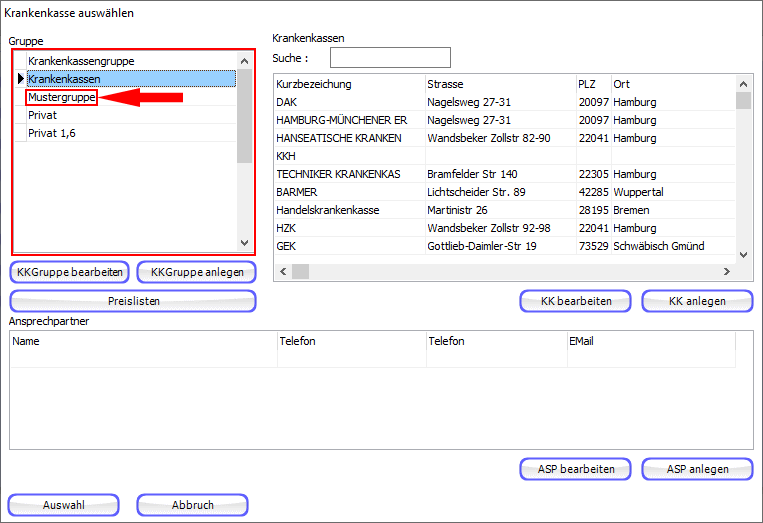
Task: Open the Preislisten dialog
Action: click(x=133, y=301)
